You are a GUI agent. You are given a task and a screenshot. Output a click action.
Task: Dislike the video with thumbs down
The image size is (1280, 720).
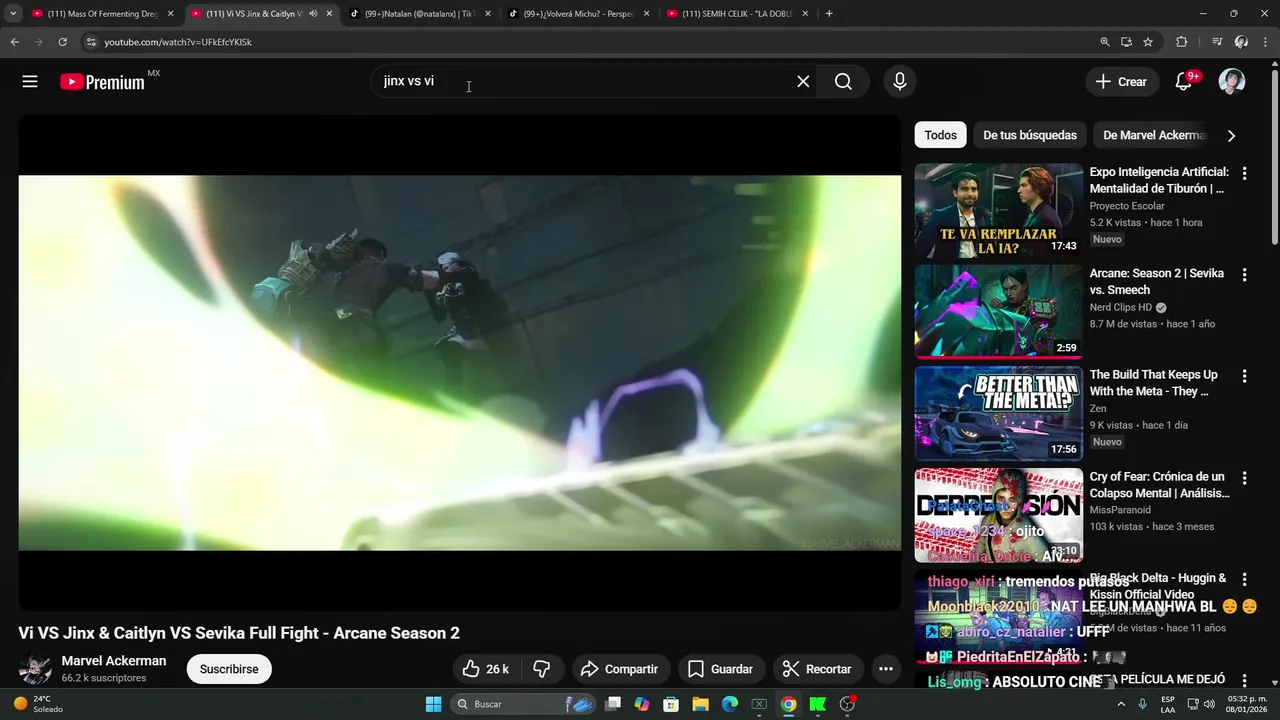542,669
